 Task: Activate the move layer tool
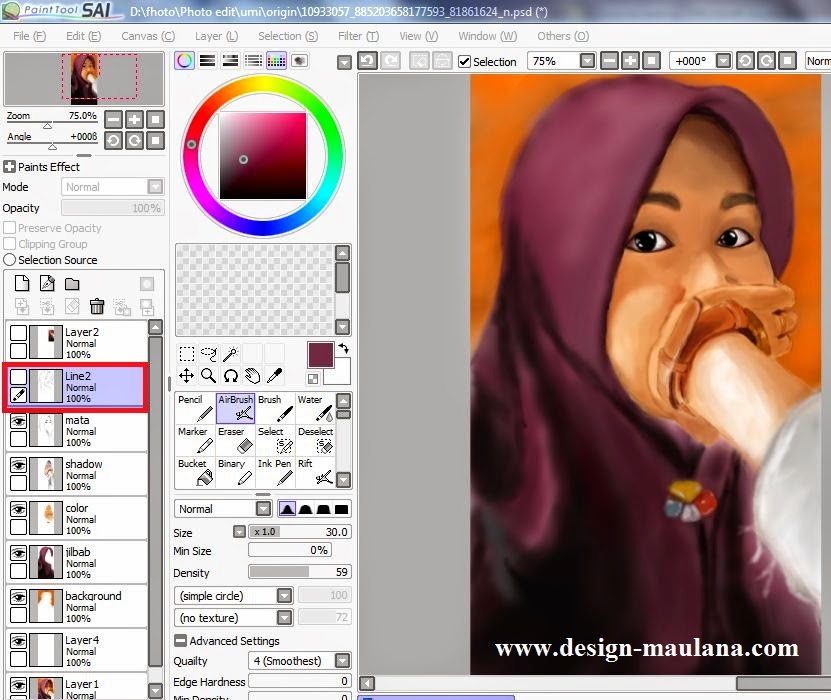pos(187,376)
